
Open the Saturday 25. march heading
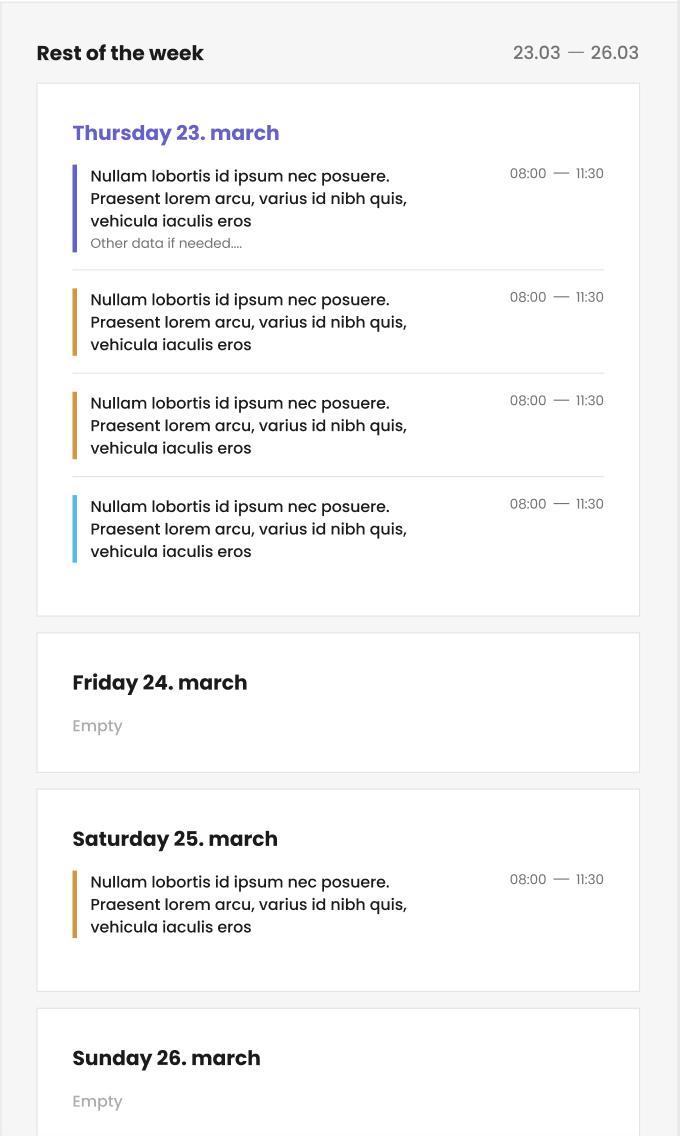[x=175, y=839]
